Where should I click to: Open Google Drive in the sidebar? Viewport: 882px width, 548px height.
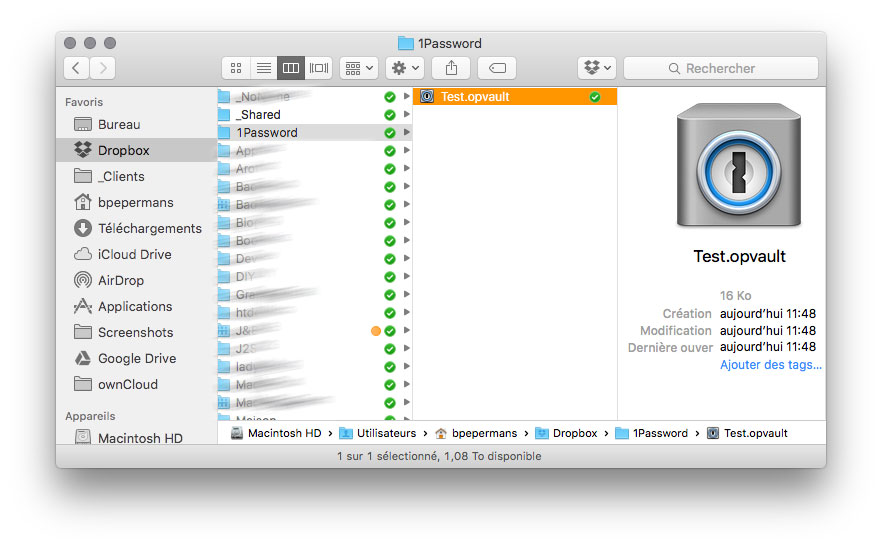tap(137, 358)
